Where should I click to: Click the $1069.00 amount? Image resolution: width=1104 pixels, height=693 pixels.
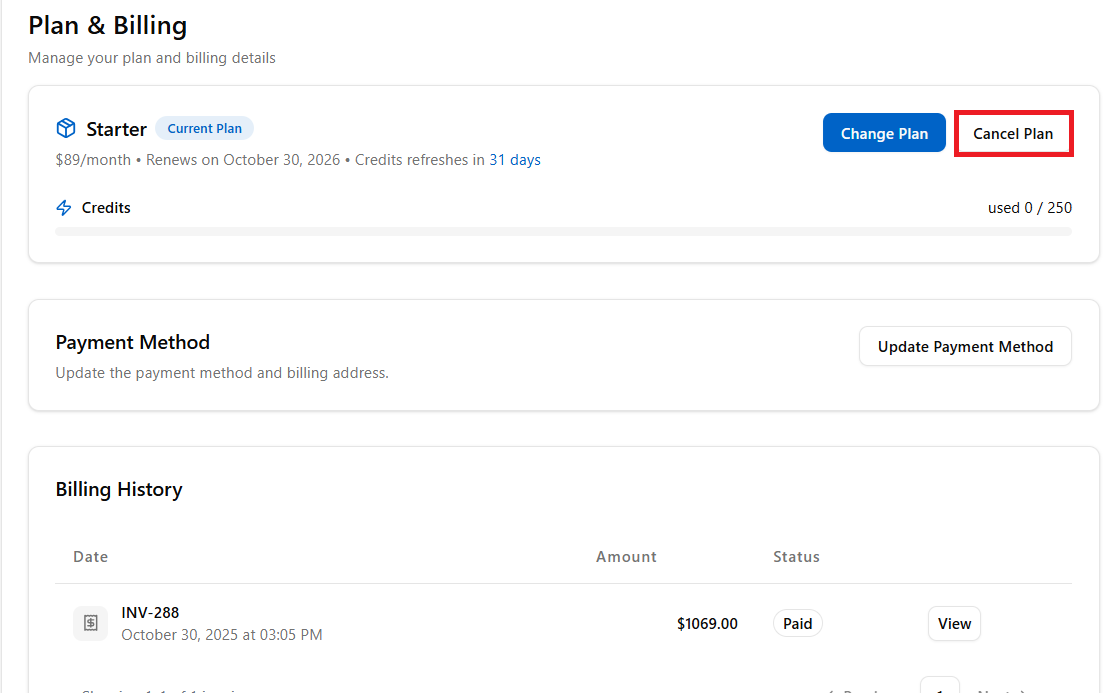707,624
